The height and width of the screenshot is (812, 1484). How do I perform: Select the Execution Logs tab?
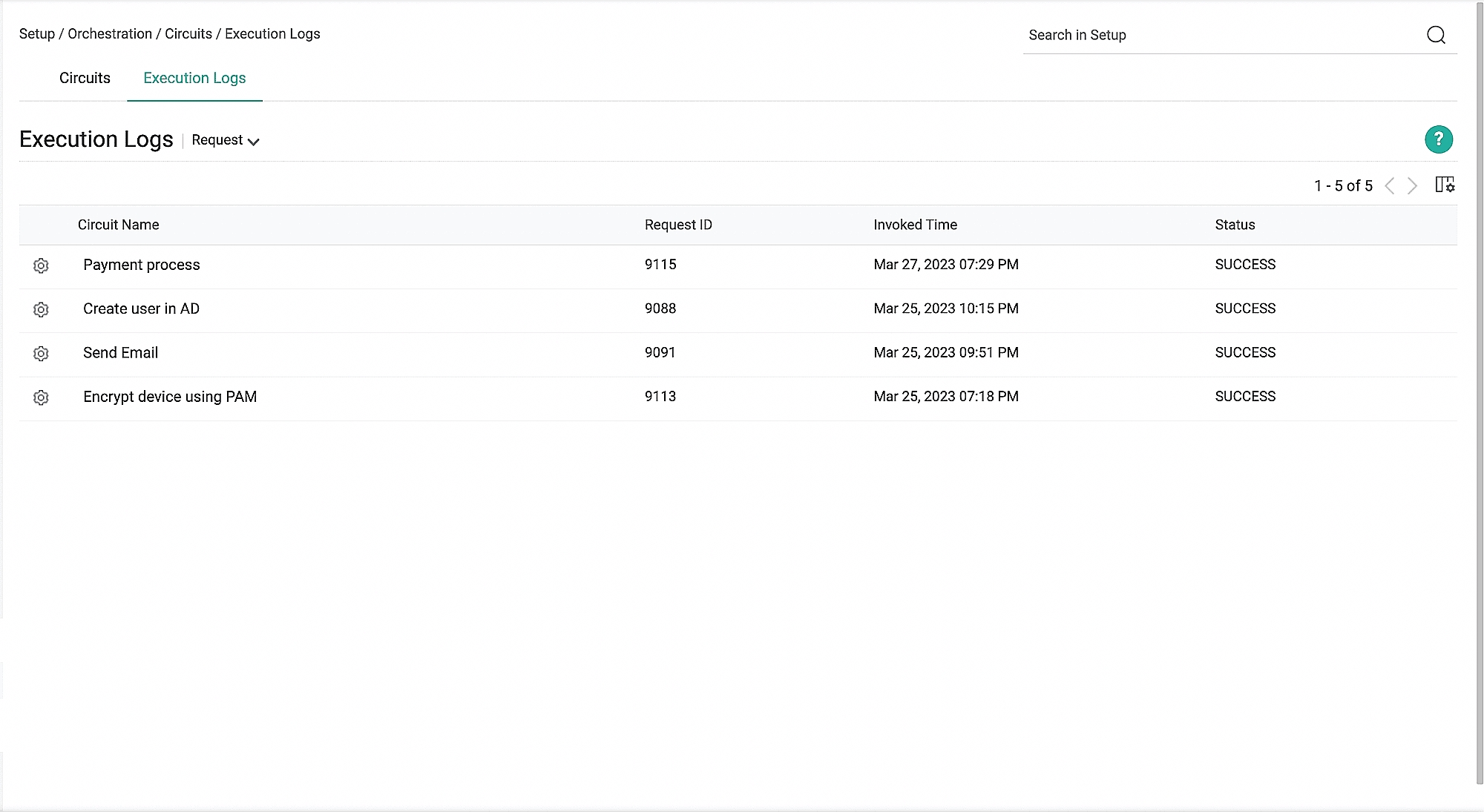194,78
